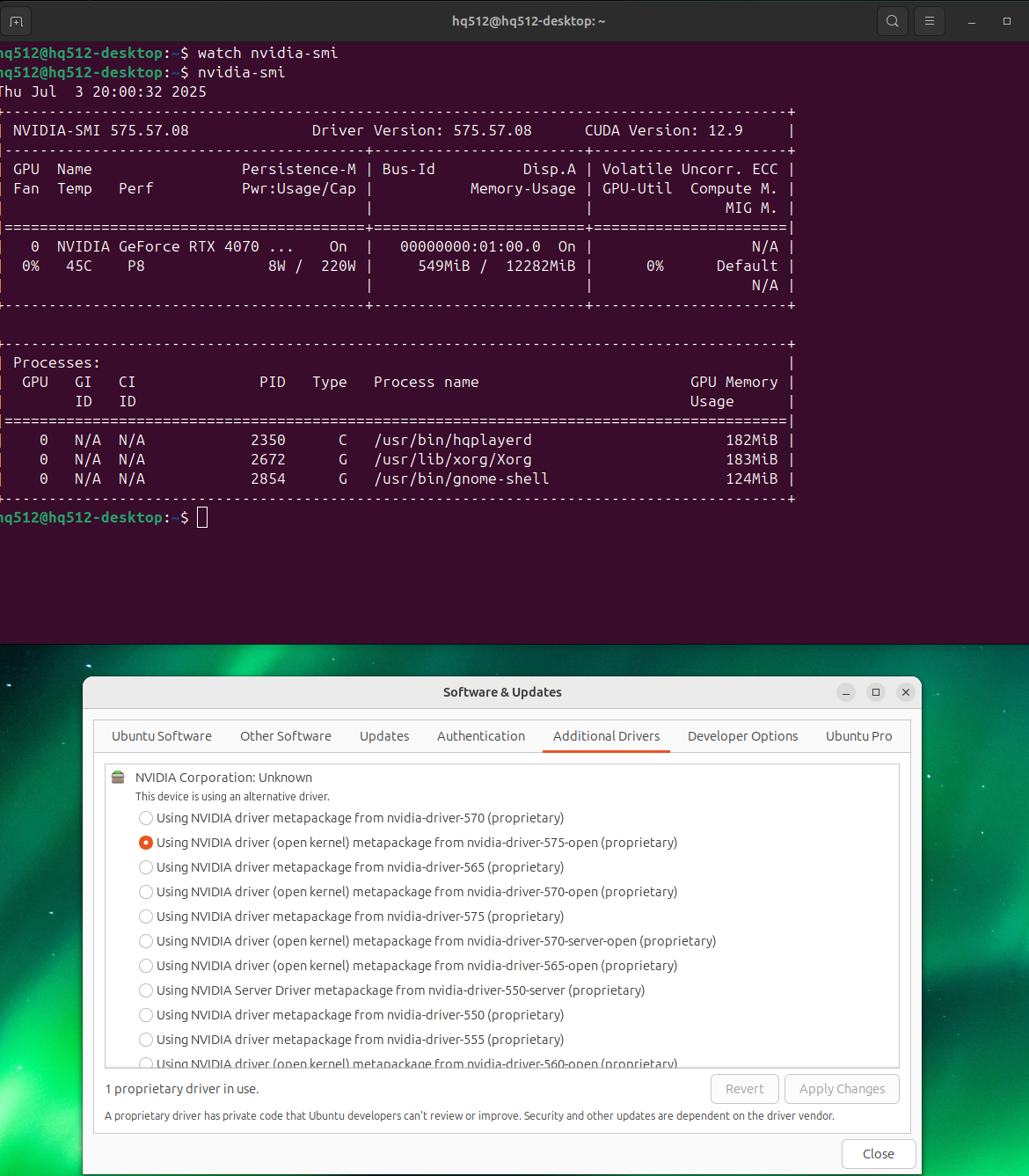
Task: Click the Software & Updates title bar text
Action: [x=502, y=692]
